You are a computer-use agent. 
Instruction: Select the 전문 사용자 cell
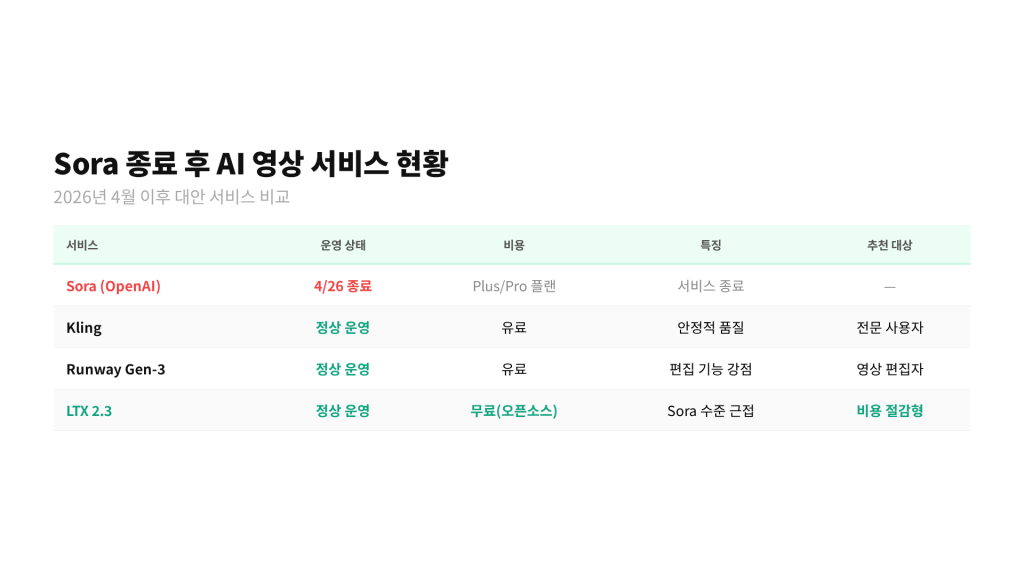889,328
